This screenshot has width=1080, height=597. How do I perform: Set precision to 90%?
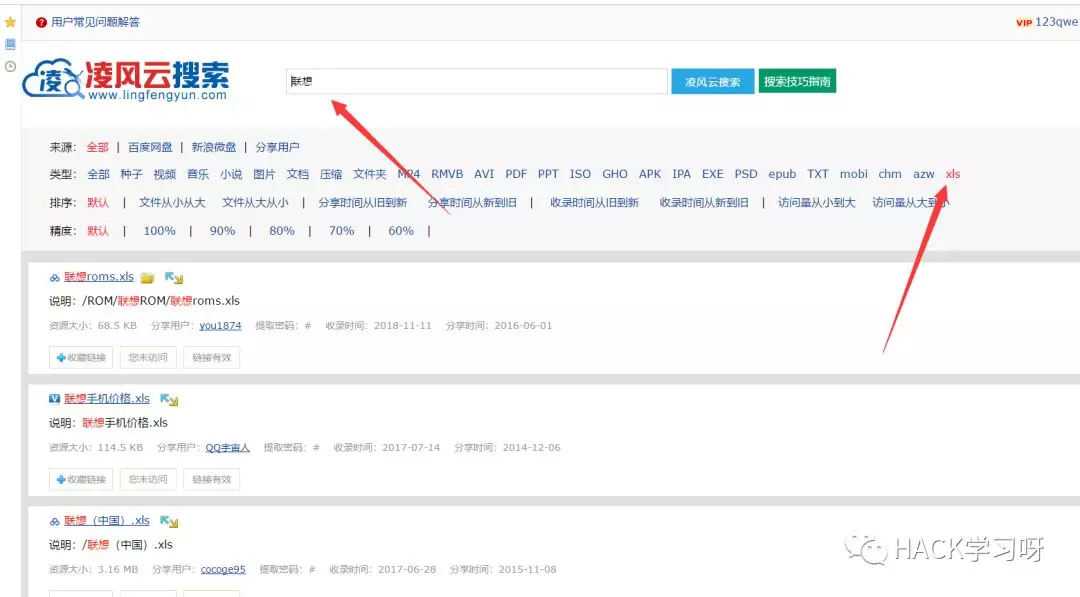pos(222,231)
